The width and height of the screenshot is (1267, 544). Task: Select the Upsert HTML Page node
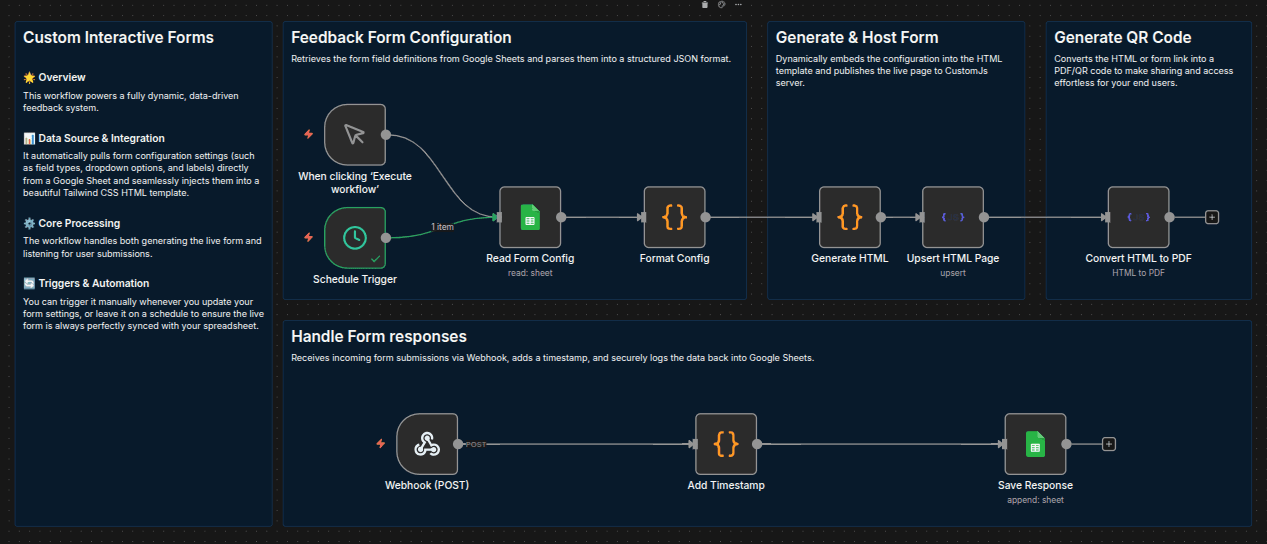(x=953, y=217)
